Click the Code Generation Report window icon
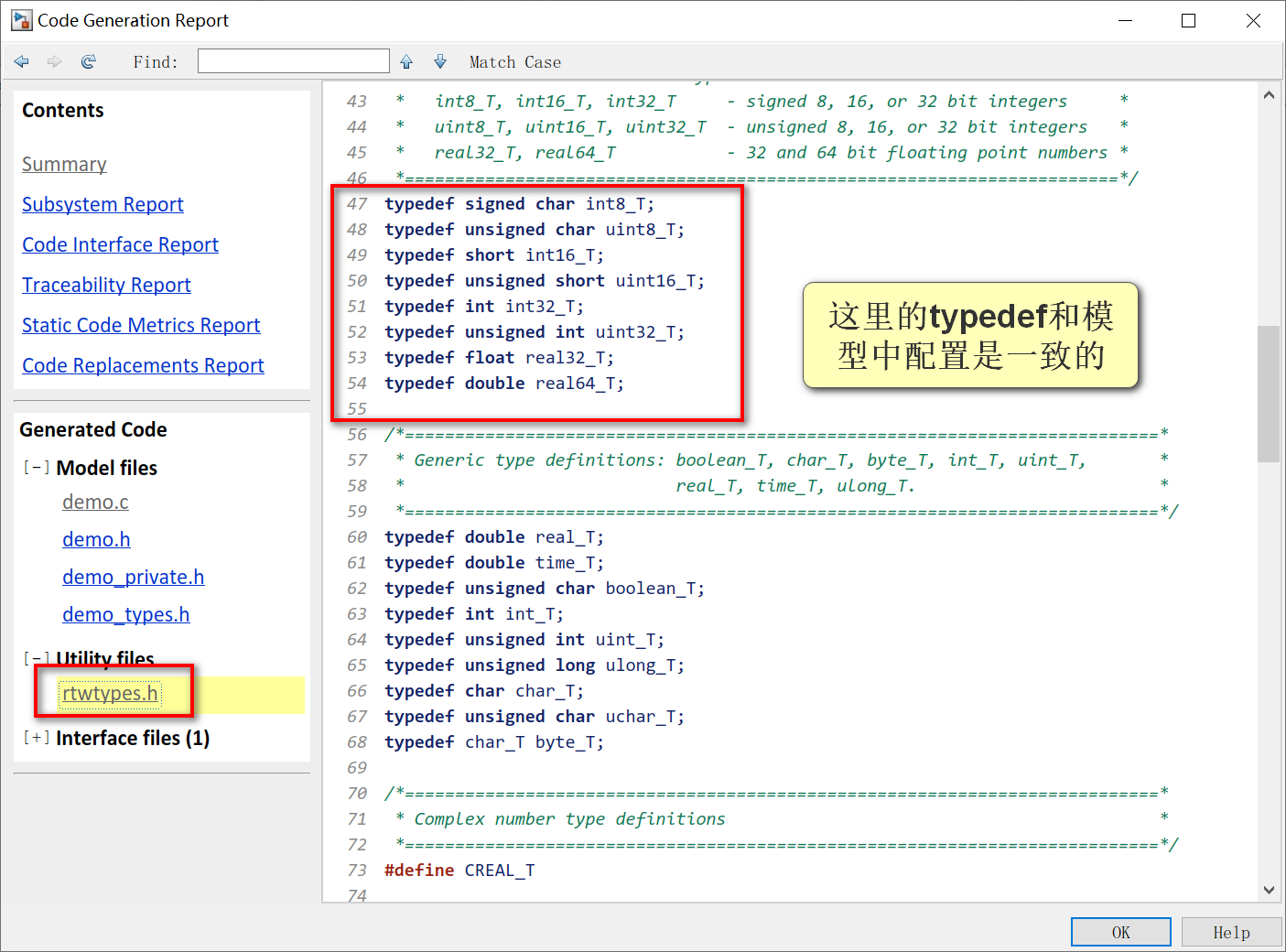 [21, 20]
